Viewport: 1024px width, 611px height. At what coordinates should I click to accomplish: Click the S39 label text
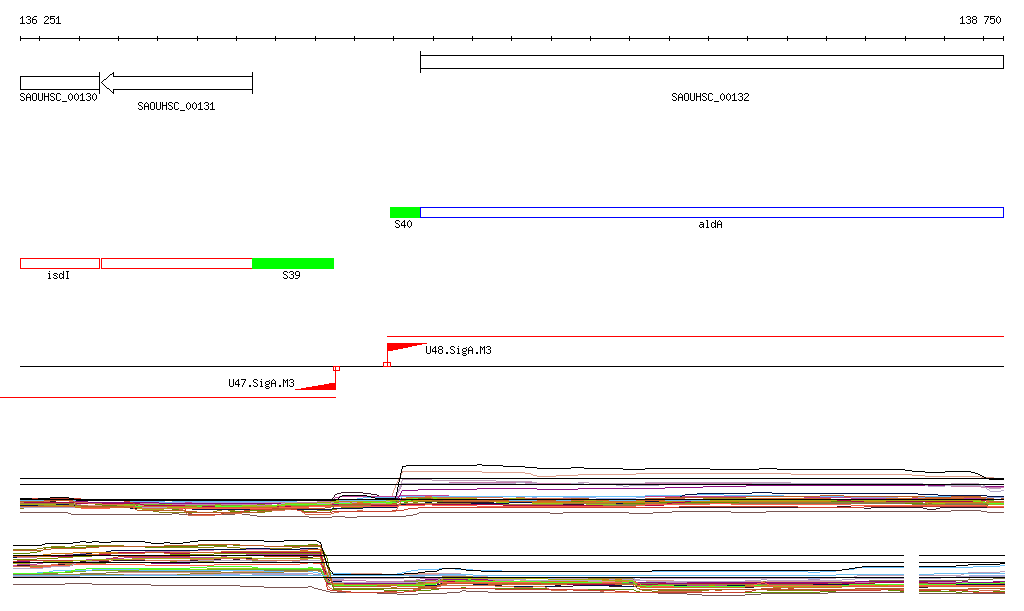291,275
